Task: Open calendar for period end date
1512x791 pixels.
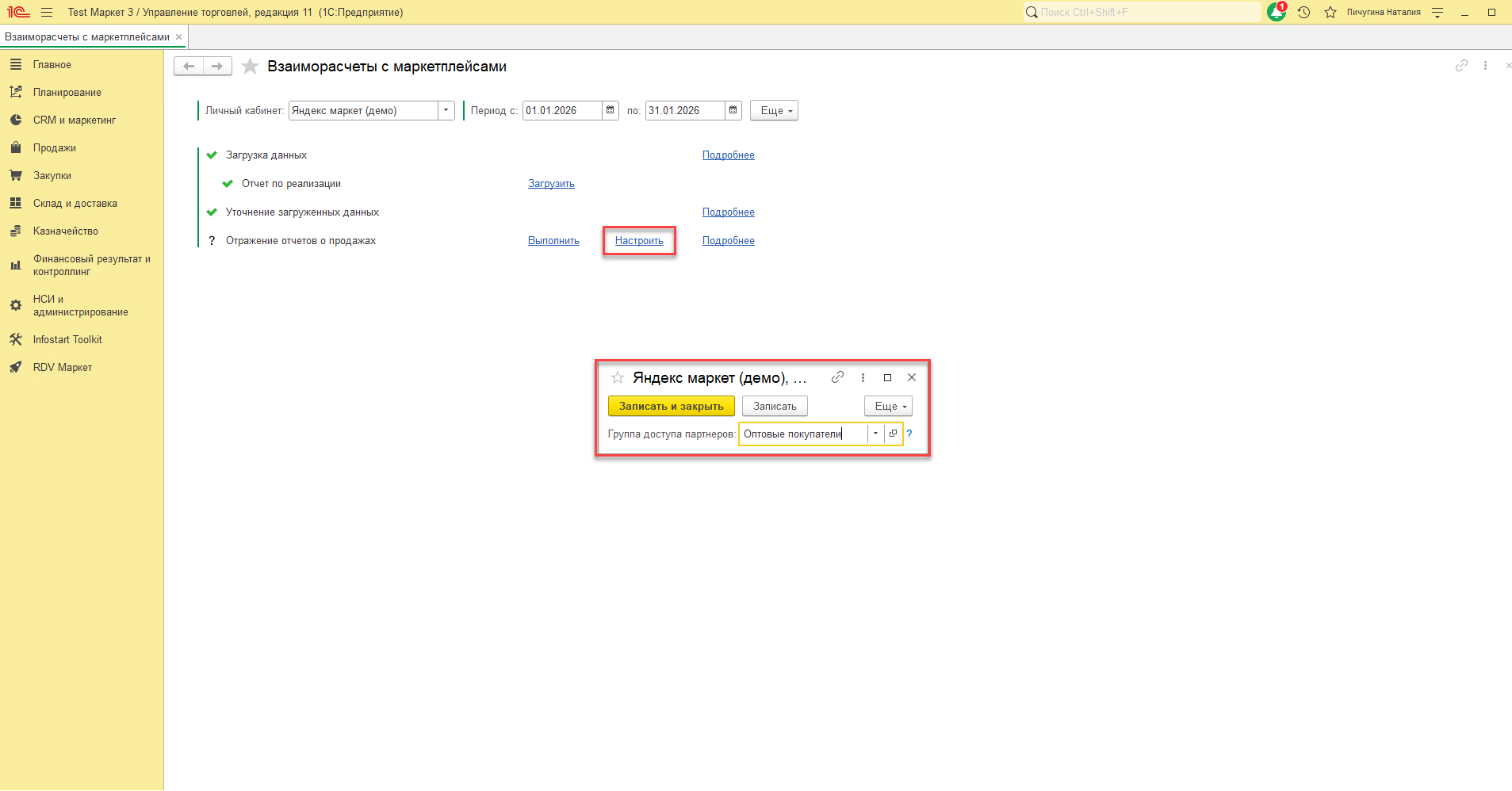Action: tap(733, 110)
